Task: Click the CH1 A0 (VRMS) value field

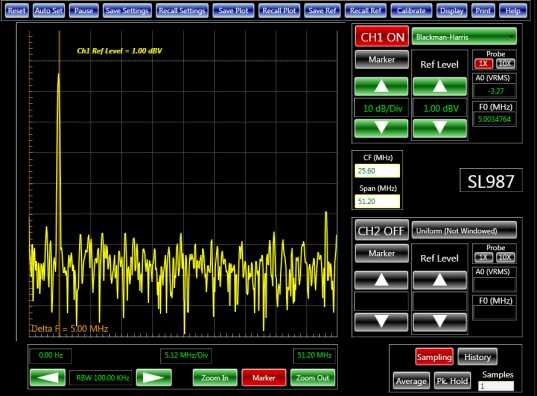Action: pos(495,91)
